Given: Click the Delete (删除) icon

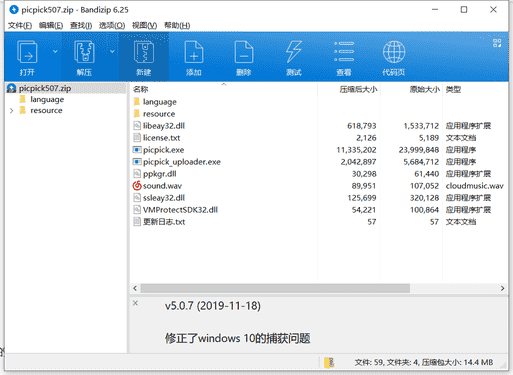Looking at the screenshot, I should tap(244, 57).
